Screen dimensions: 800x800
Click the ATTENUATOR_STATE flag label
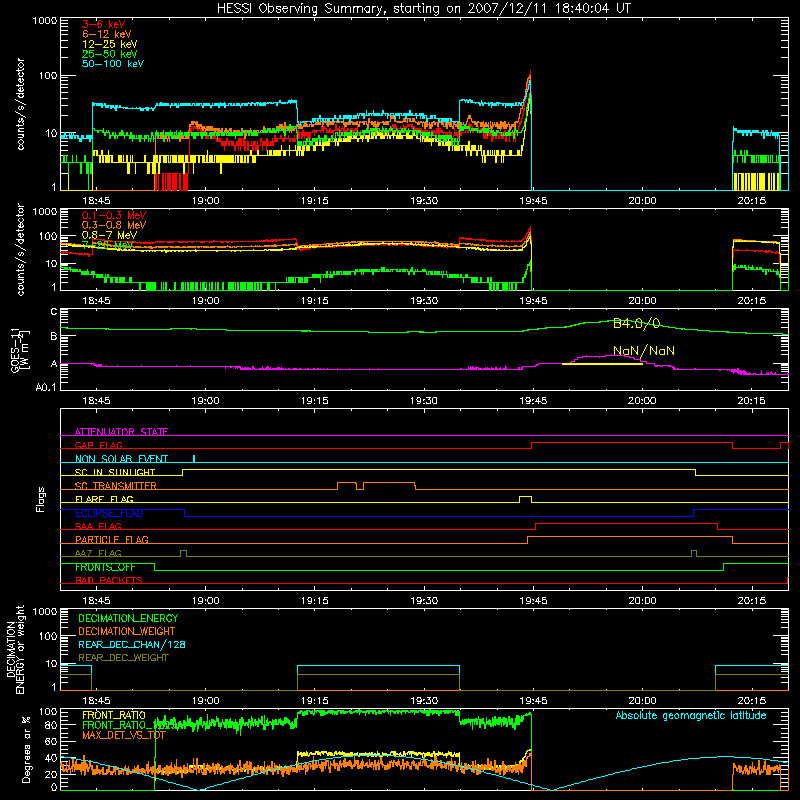tap(121, 432)
